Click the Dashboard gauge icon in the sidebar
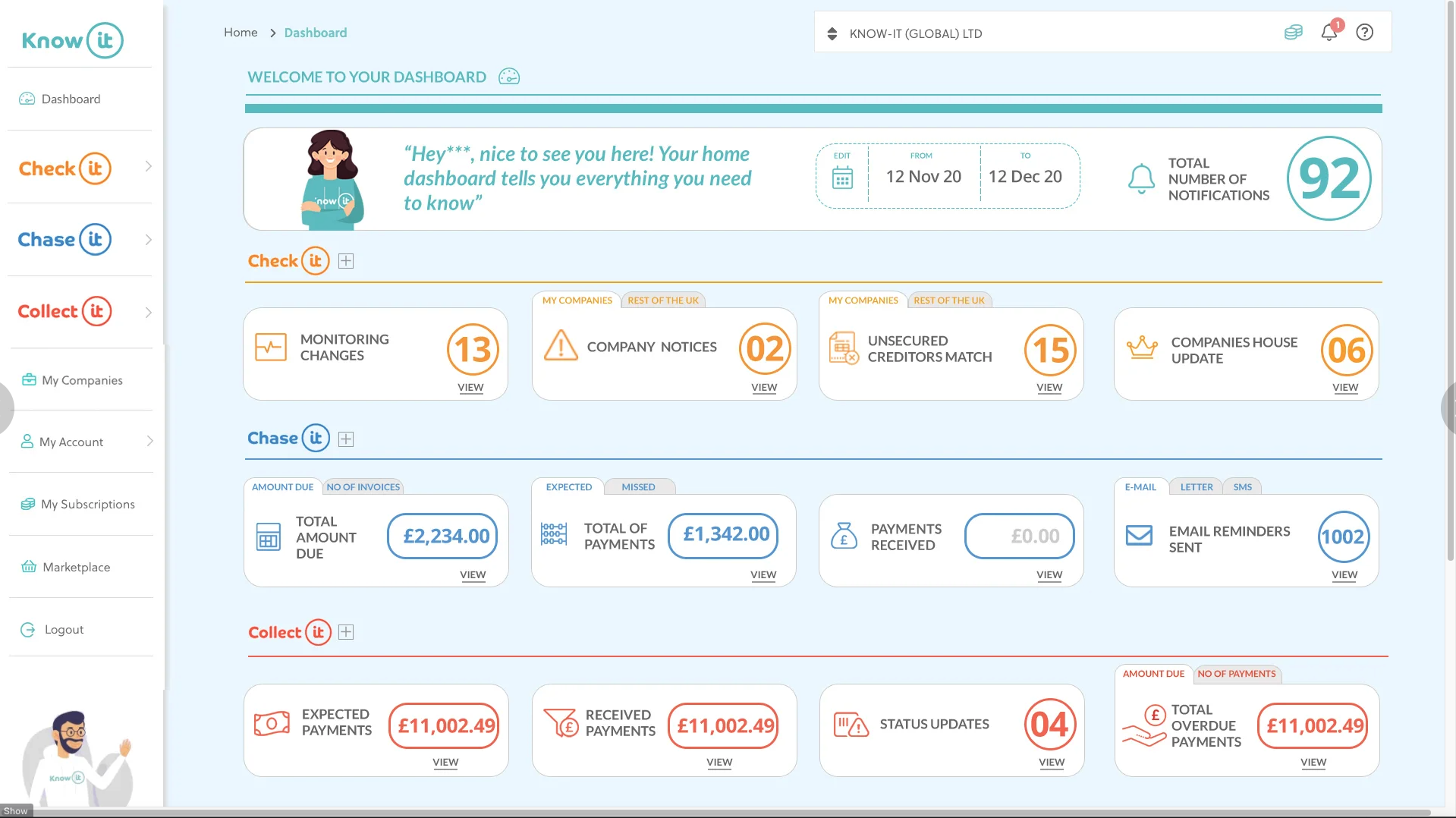The image size is (1456, 818). tap(27, 99)
